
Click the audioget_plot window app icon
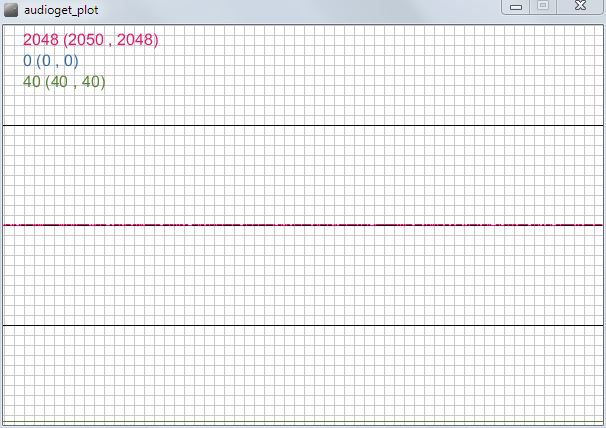coord(11,10)
